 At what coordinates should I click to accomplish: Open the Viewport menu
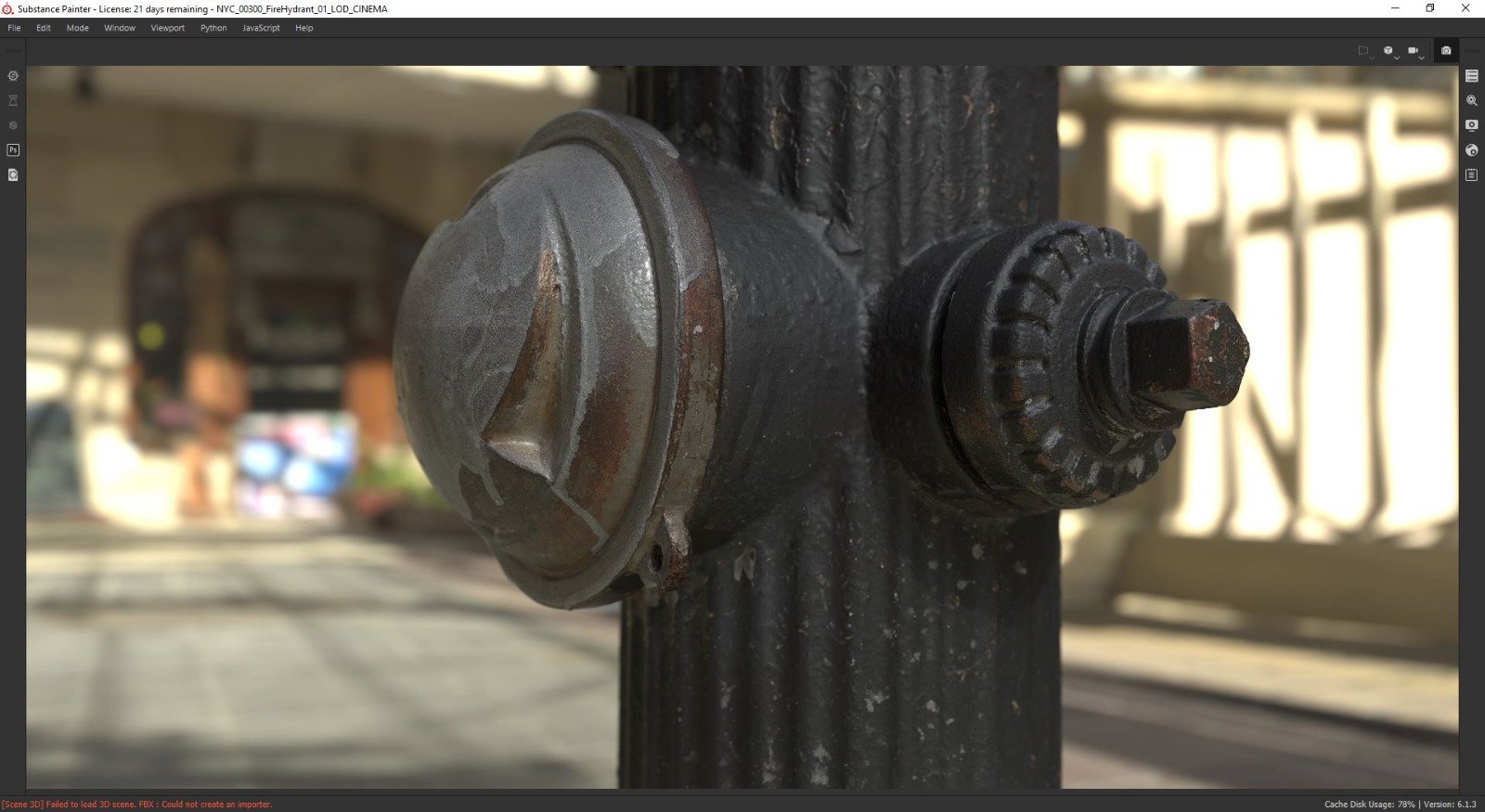click(x=168, y=28)
